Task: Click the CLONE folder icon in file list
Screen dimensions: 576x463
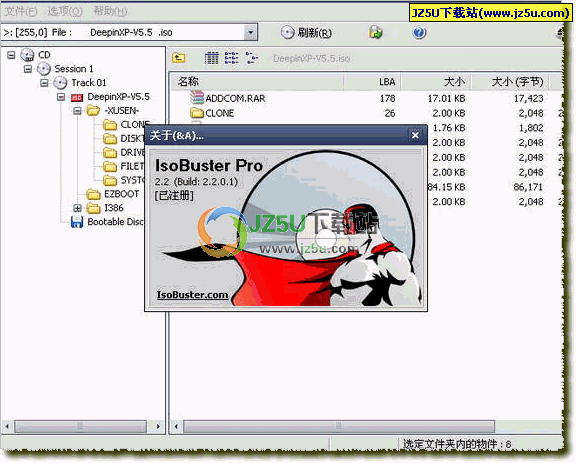Action: tap(197, 112)
